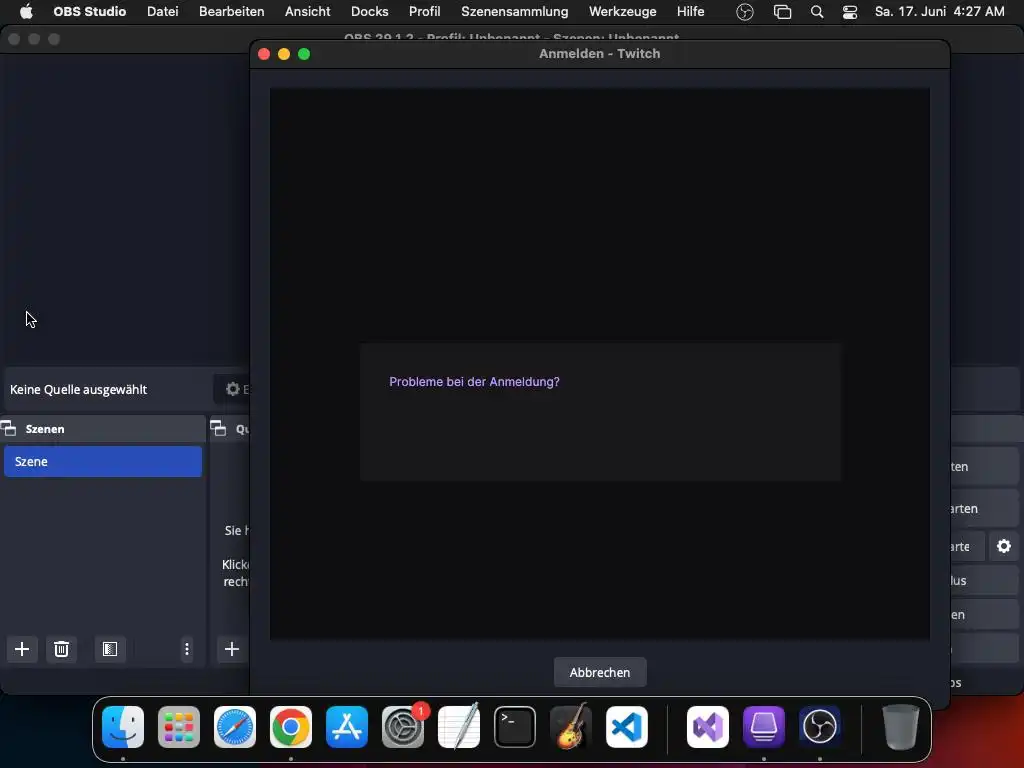The image size is (1024, 768).
Task: Click the Szenen panel header
Action: coord(103,428)
